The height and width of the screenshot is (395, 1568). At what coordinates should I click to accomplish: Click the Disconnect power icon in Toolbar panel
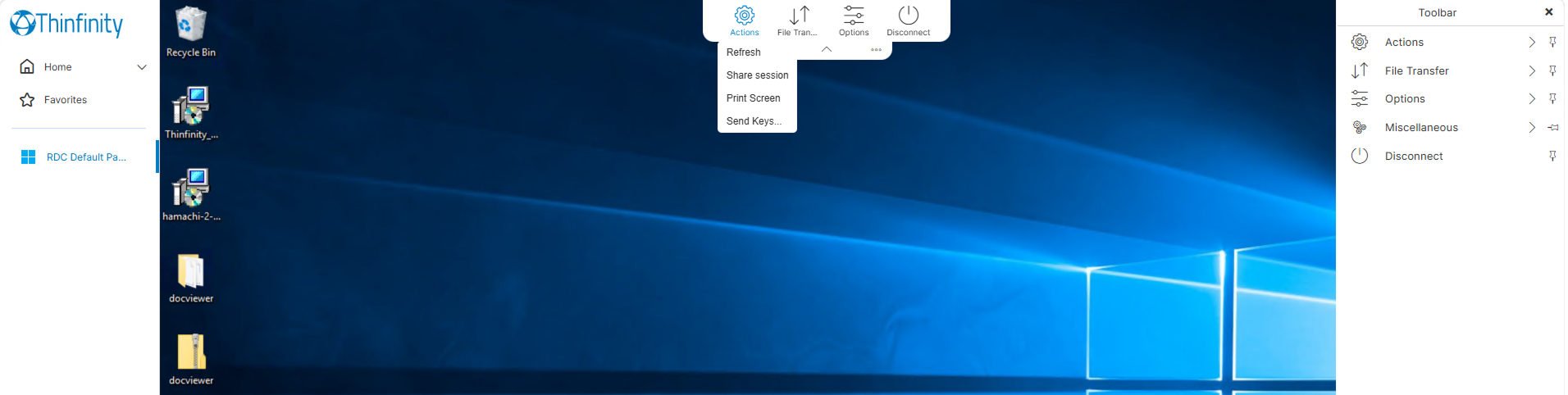click(1360, 156)
